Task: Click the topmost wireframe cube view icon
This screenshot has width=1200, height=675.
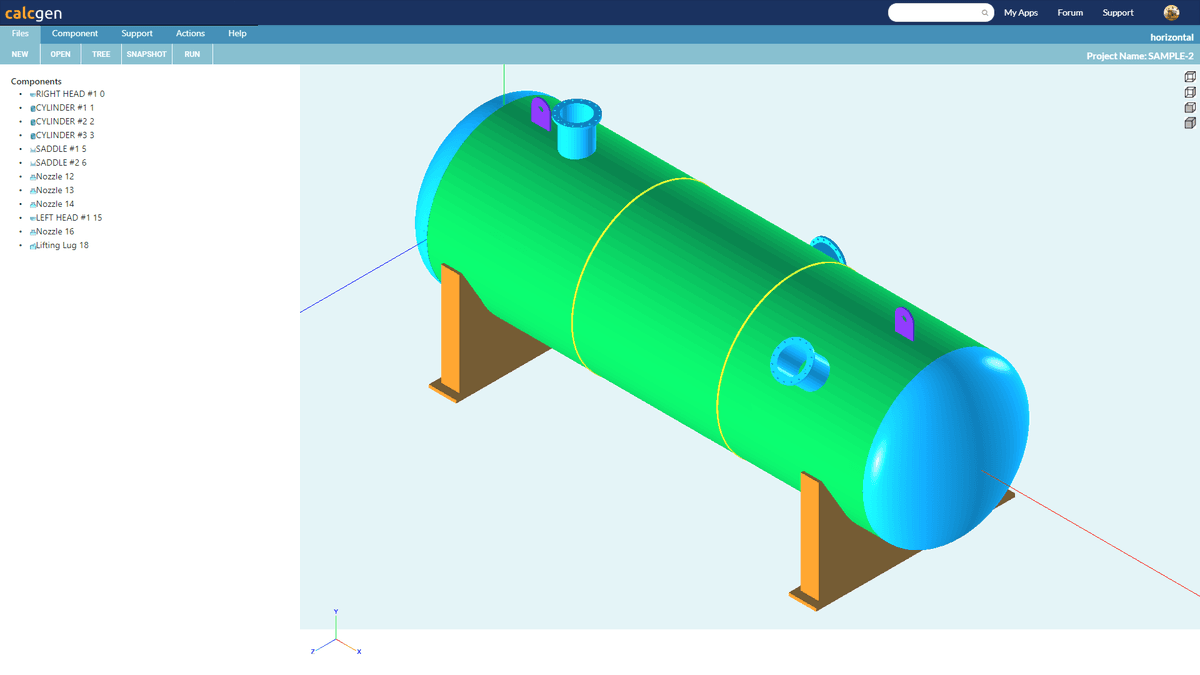Action: coord(1190,77)
